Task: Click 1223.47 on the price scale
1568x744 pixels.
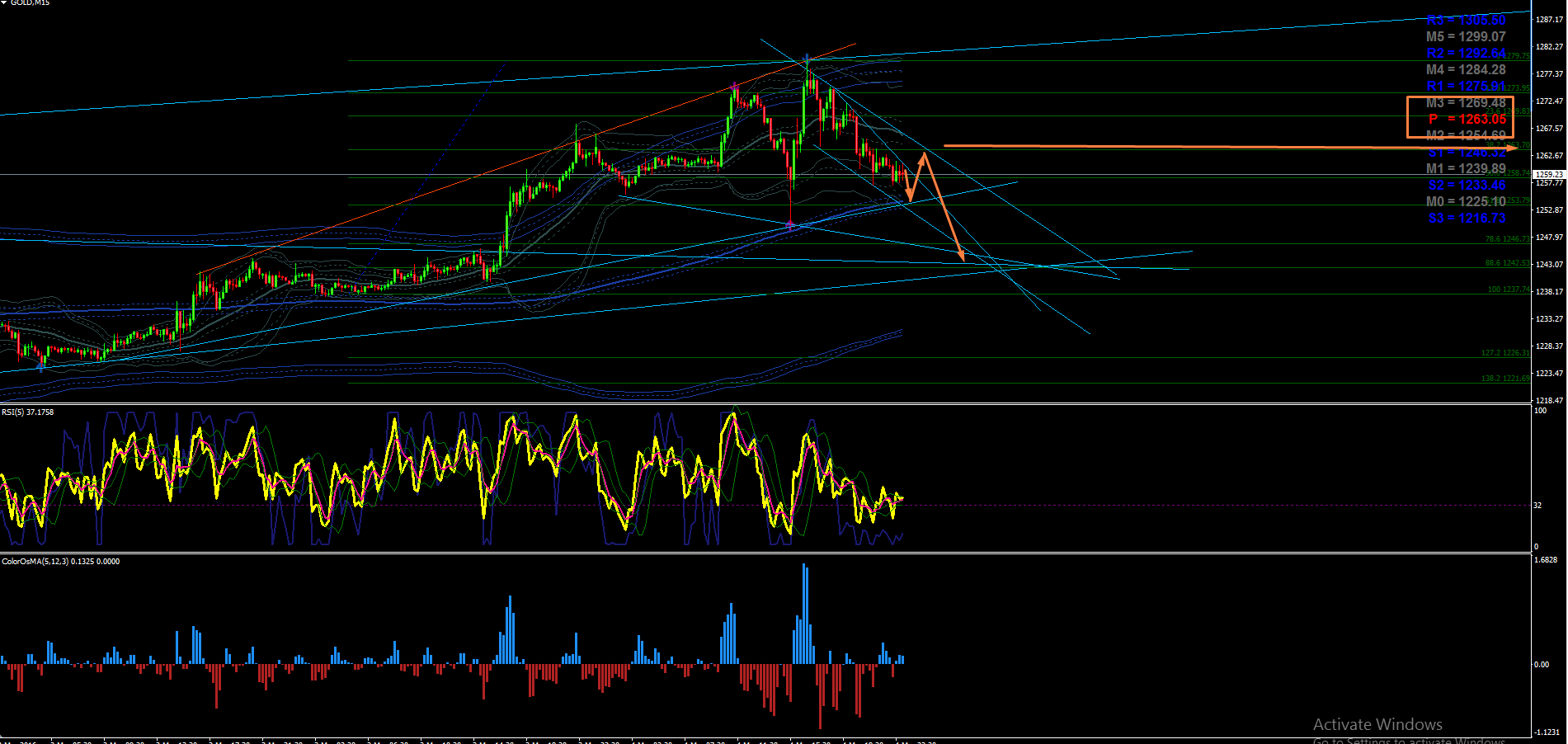Action: 1550,373
